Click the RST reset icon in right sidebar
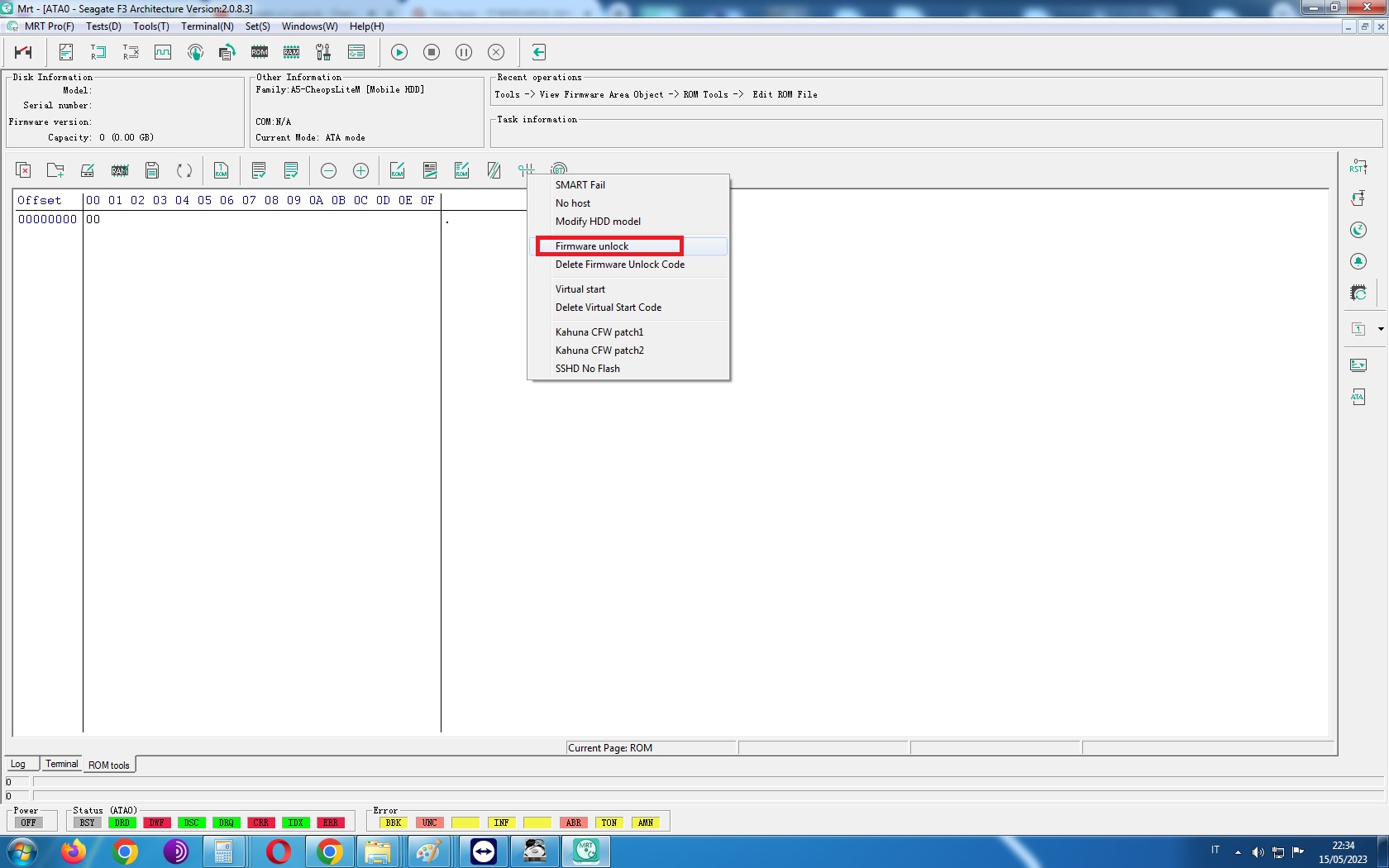1389x868 pixels. coord(1358,167)
